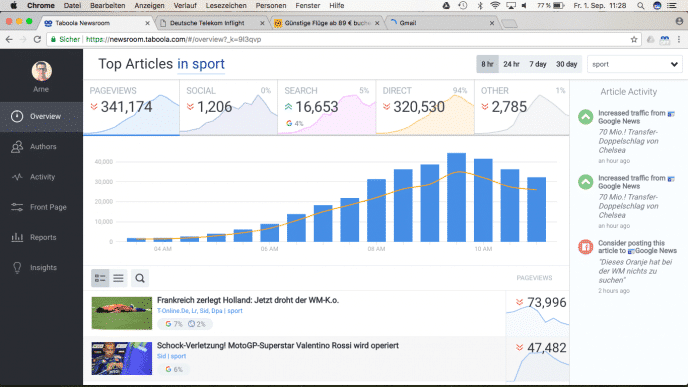Click the article search magnifier icon
The image size is (688, 387).
point(140,278)
